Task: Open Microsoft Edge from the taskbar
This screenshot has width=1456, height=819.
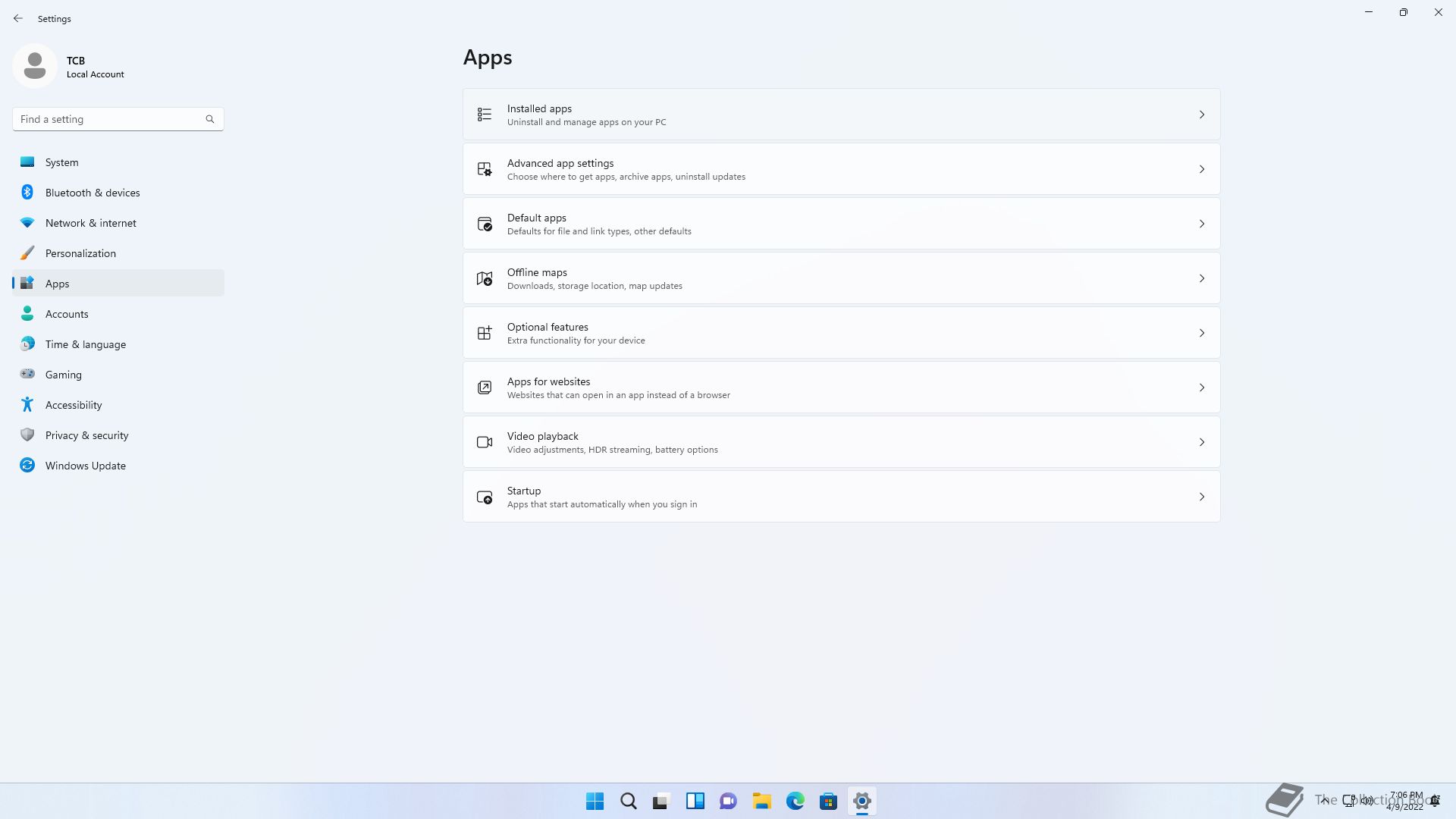Action: coord(795,801)
